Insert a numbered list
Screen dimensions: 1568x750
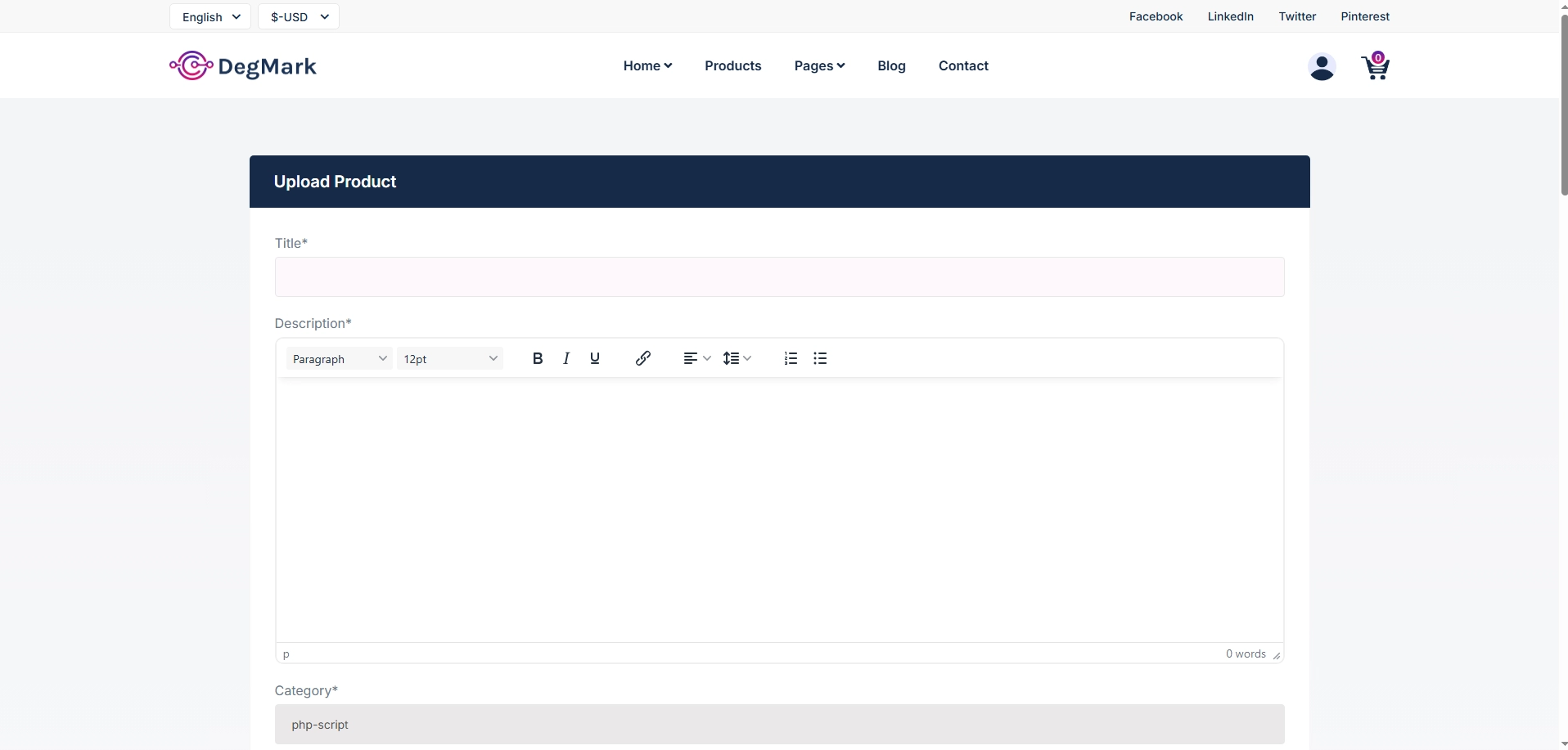pos(791,358)
